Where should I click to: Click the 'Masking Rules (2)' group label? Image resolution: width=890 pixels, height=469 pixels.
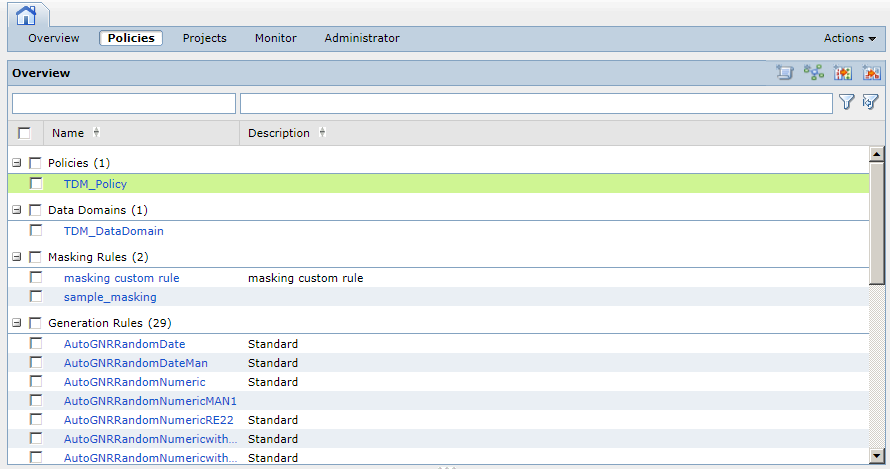coord(98,257)
